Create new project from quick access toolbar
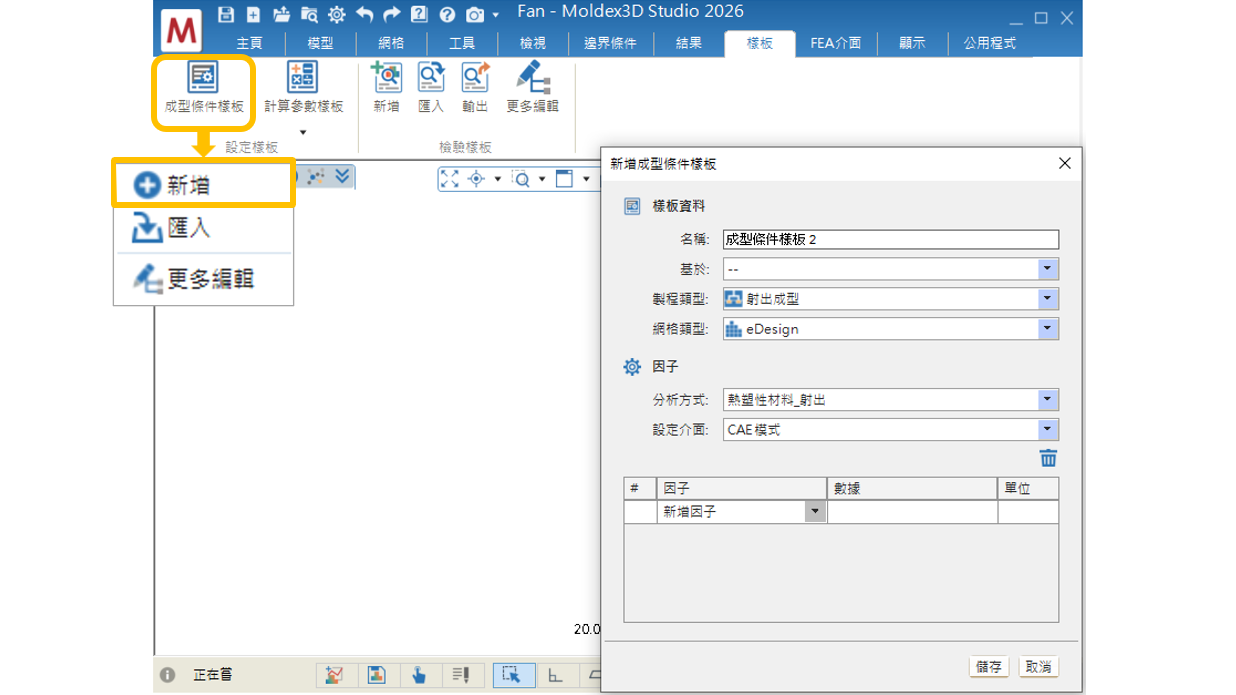 click(254, 15)
